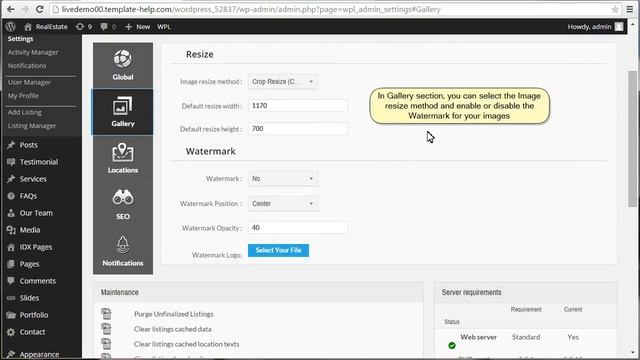Switch to the SEO settings tab
The image size is (640, 360).
tap(123, 204)
